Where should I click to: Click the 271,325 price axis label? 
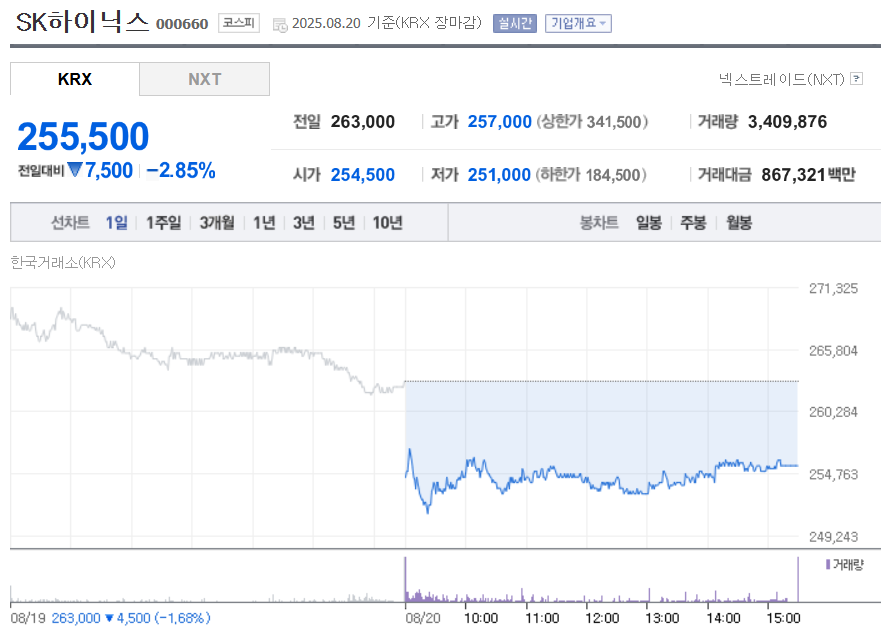tap(833, 288)
